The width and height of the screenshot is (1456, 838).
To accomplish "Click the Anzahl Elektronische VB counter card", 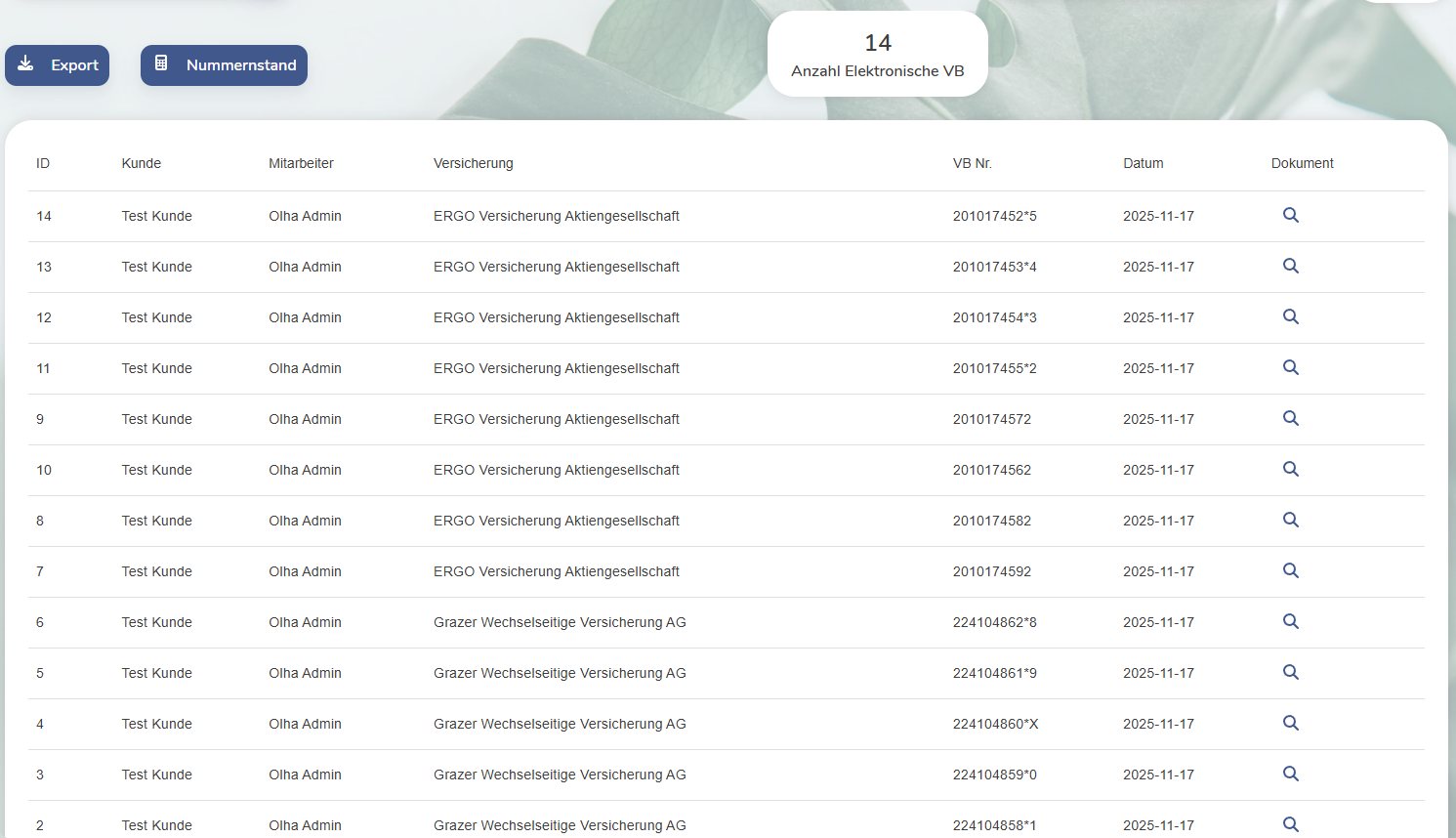I will point(878,54).
